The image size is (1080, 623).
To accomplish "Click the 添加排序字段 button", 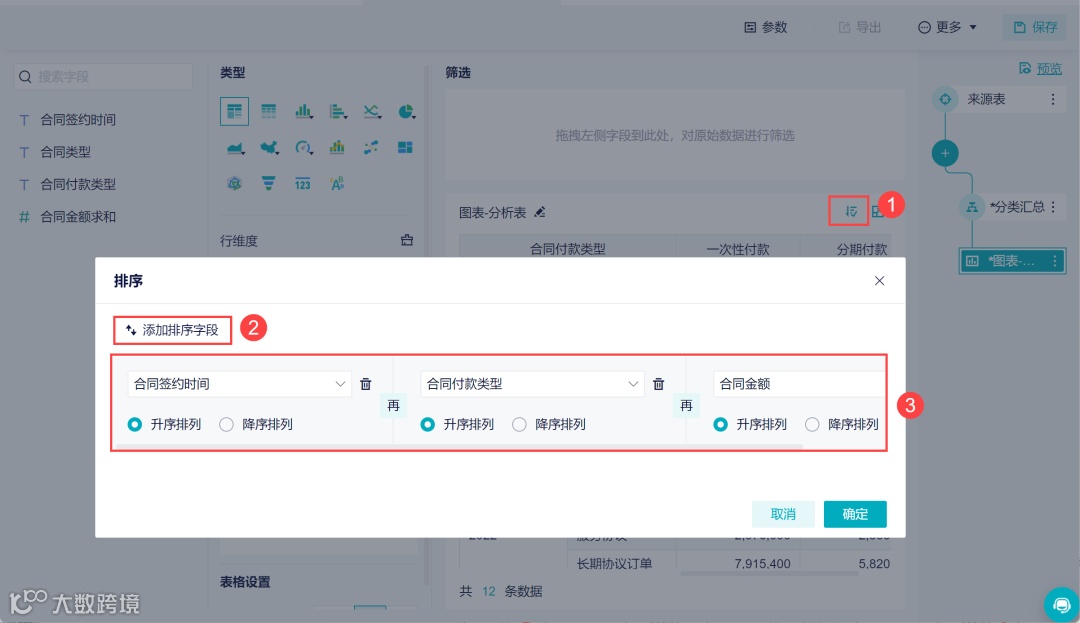I will (x=172, y=330).
